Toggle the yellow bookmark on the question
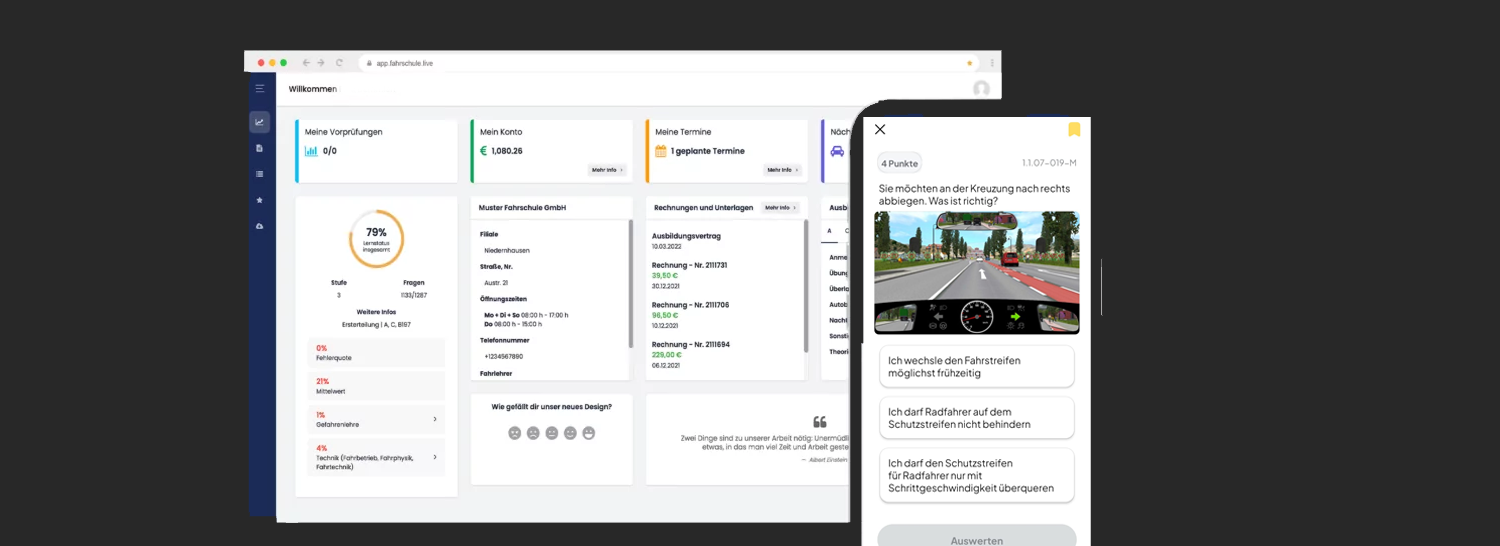The width and height of the screenshot is (1500, 546). (1074, 129)
